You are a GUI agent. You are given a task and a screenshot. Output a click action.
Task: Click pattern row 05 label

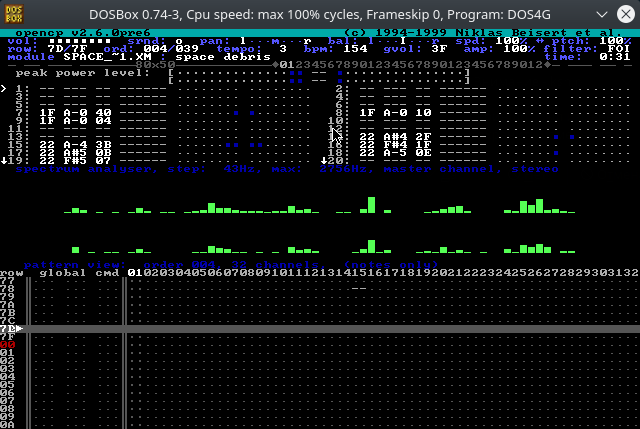pyautogui.click(x=8, y=385)
